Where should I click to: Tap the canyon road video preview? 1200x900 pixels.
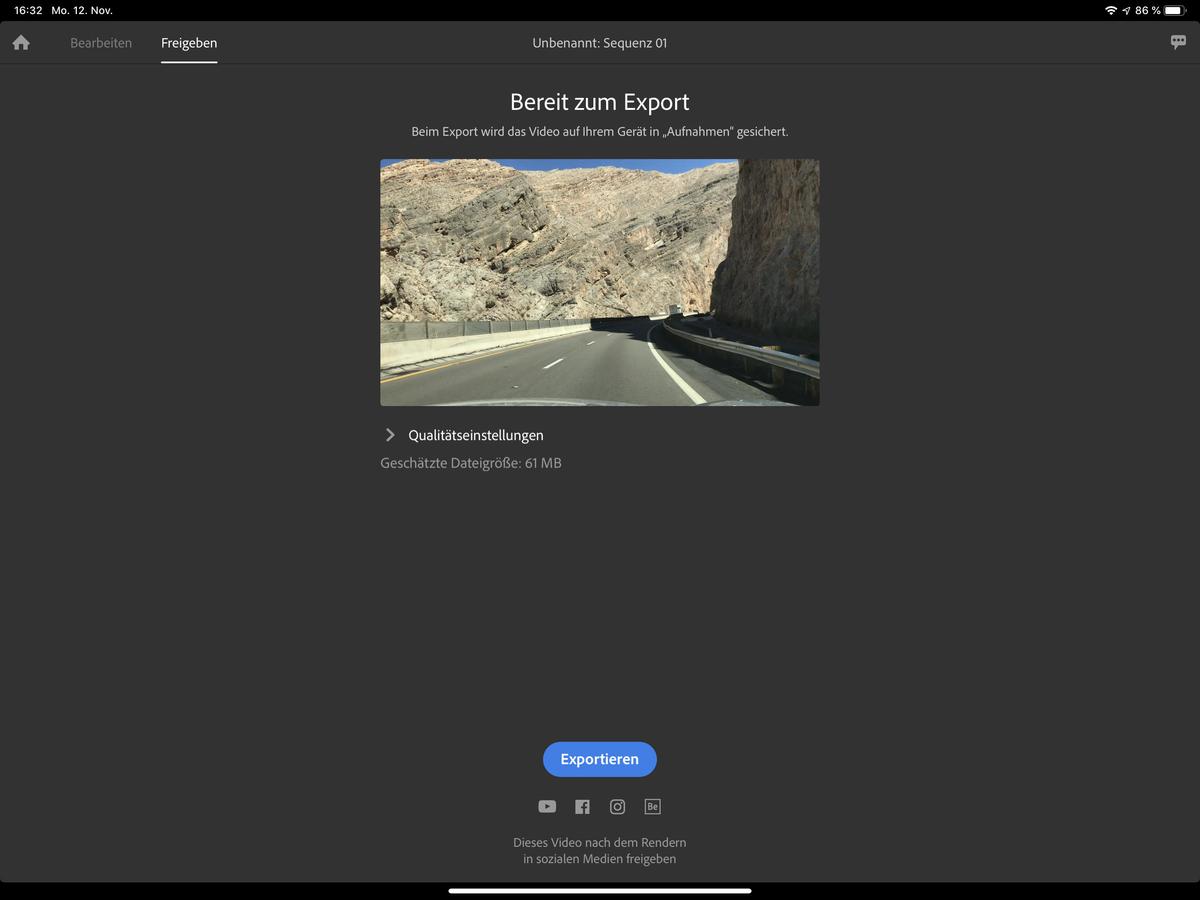tap(600, 282)
